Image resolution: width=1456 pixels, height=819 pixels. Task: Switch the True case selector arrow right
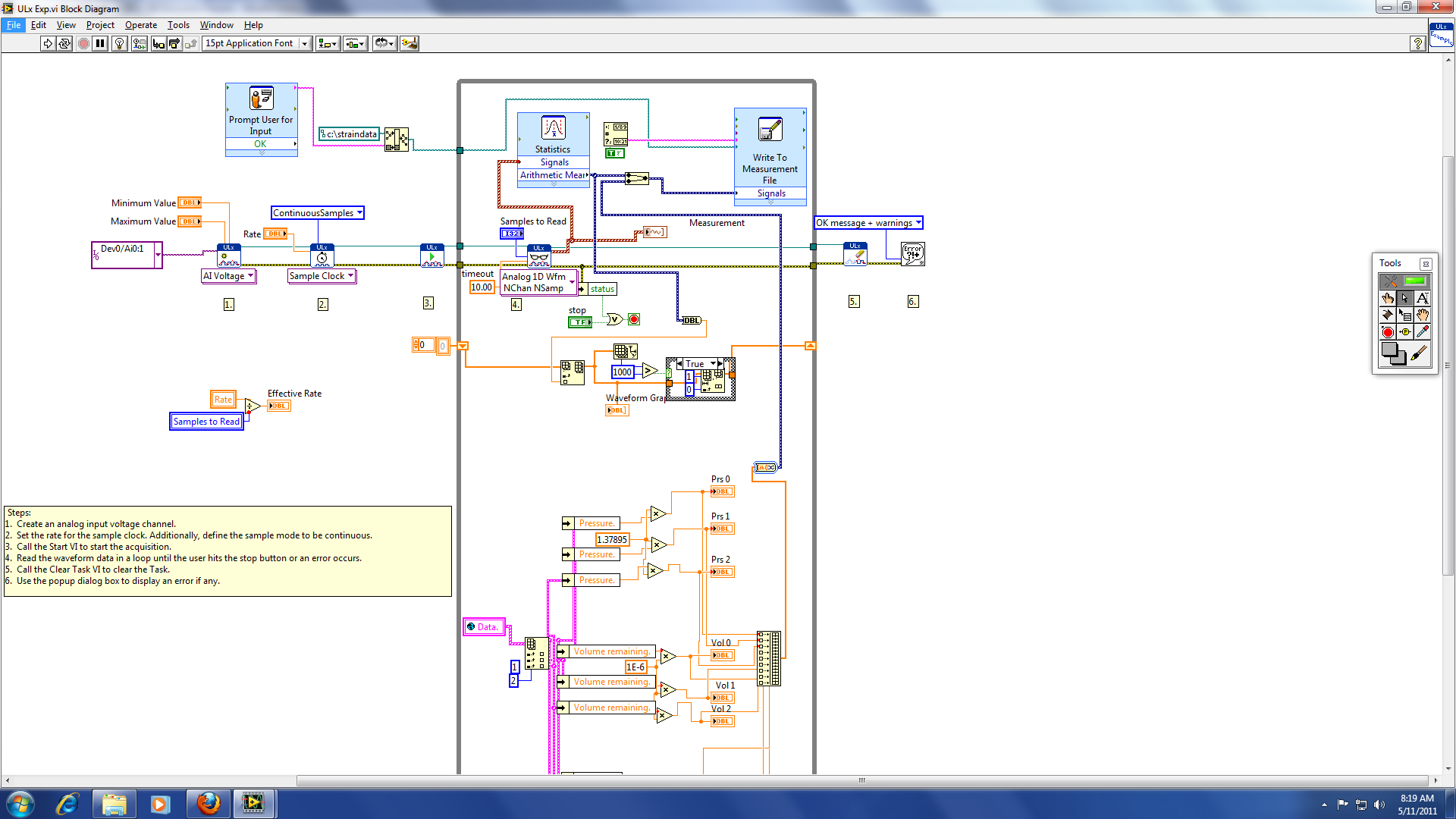coord(720,364)
